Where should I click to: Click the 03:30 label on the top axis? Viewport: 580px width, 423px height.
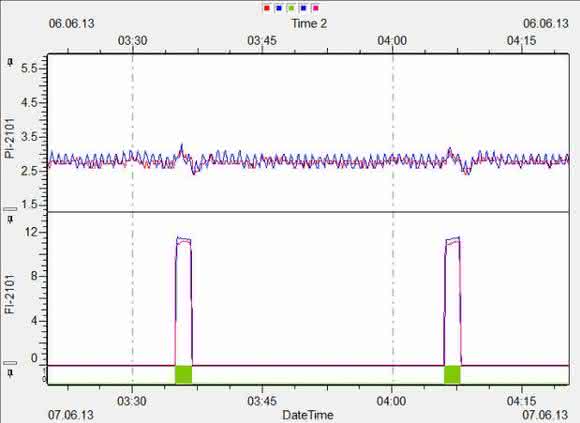click(132, 41)
